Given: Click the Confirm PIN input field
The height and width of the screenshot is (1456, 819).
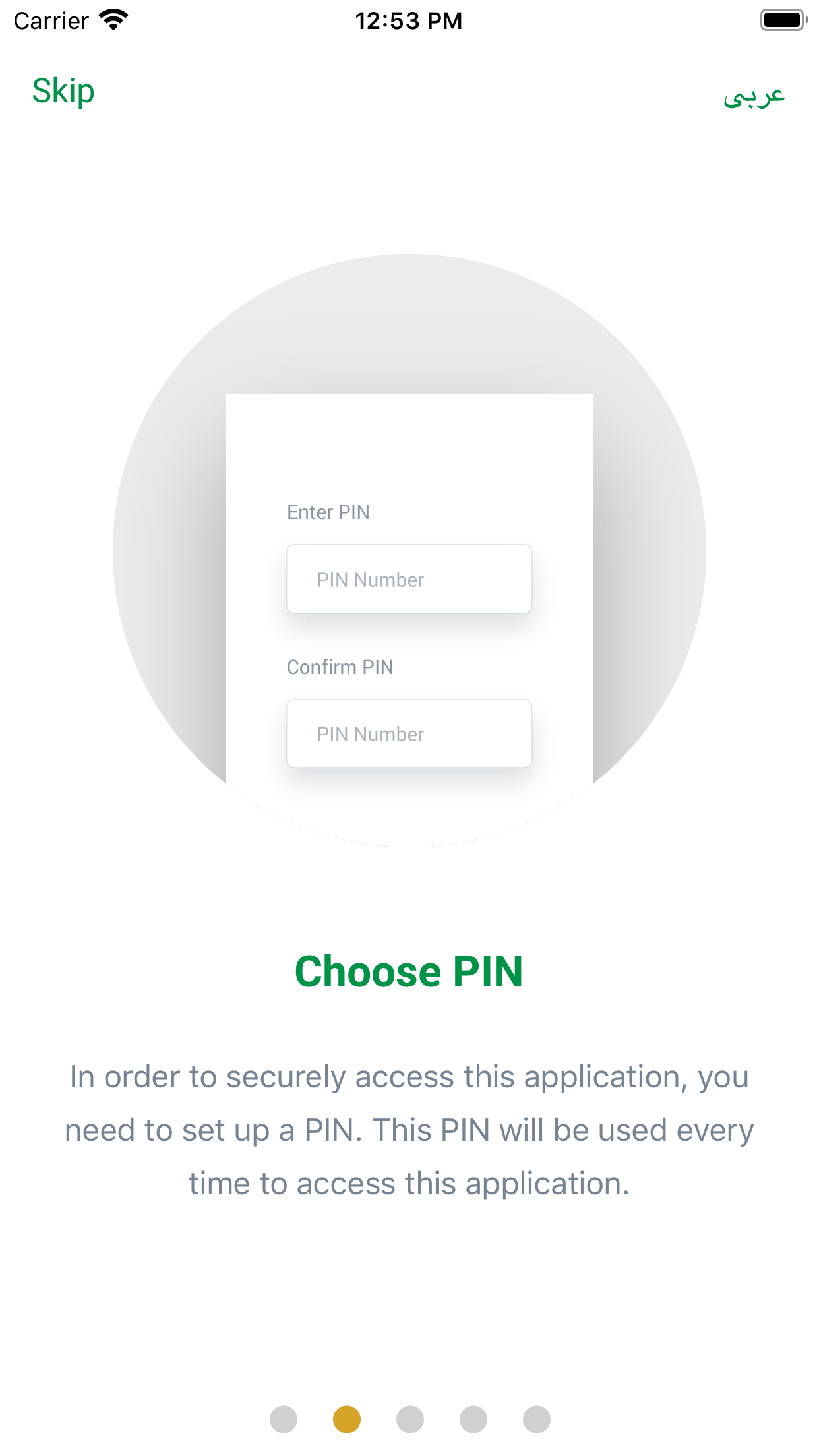Looking at the screenshot, I should (x=409, y=733).
